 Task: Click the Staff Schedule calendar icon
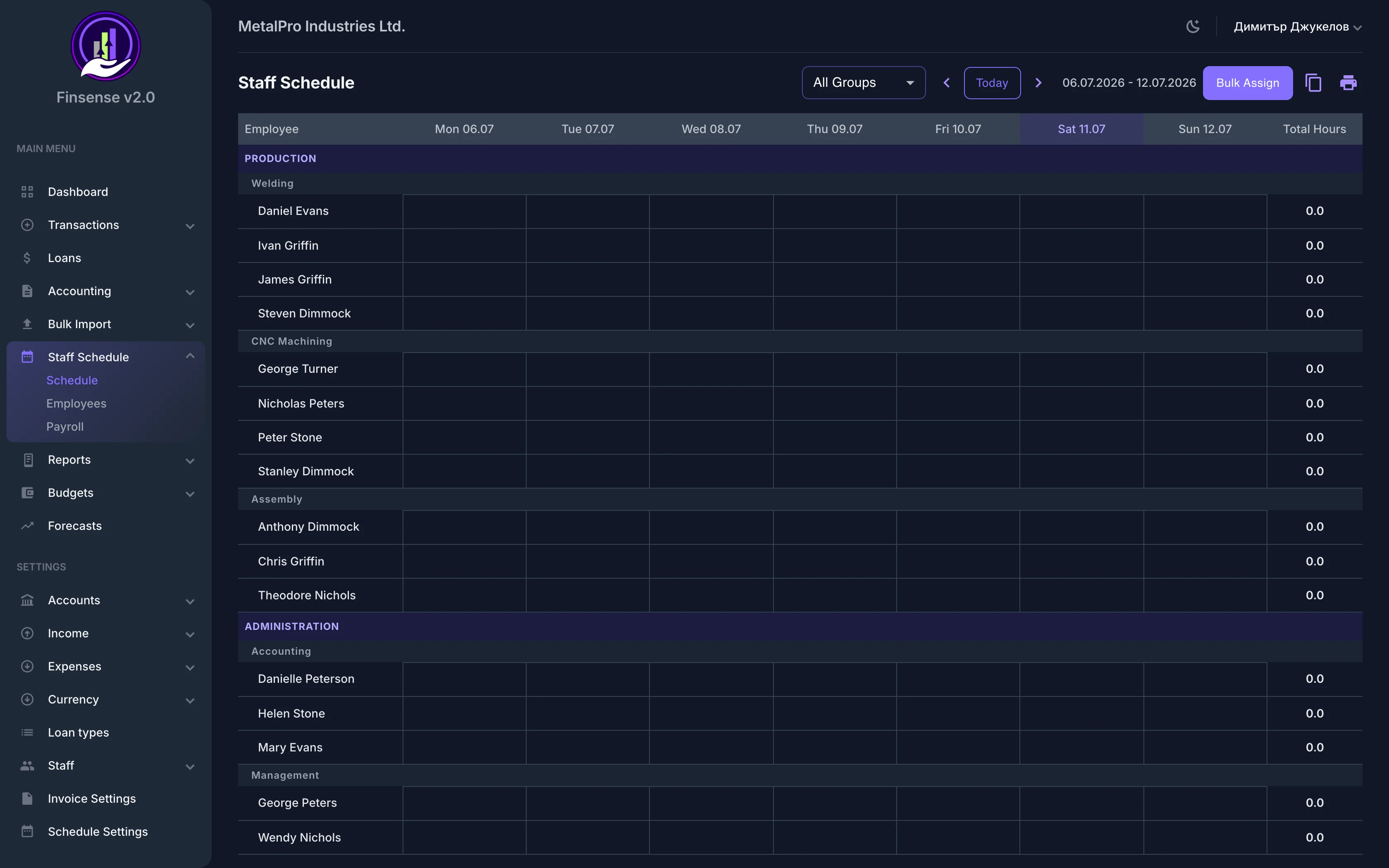[27, 357]
